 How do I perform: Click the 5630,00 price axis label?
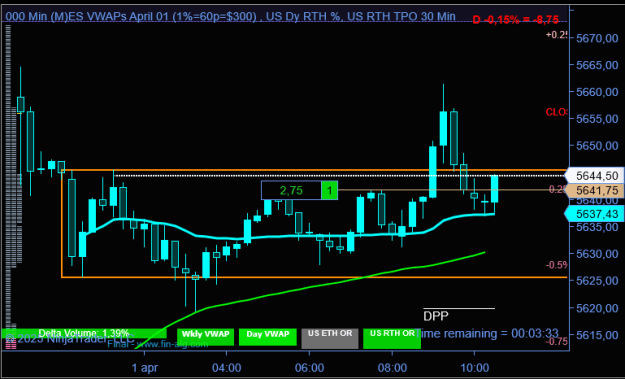coord(597,254)
